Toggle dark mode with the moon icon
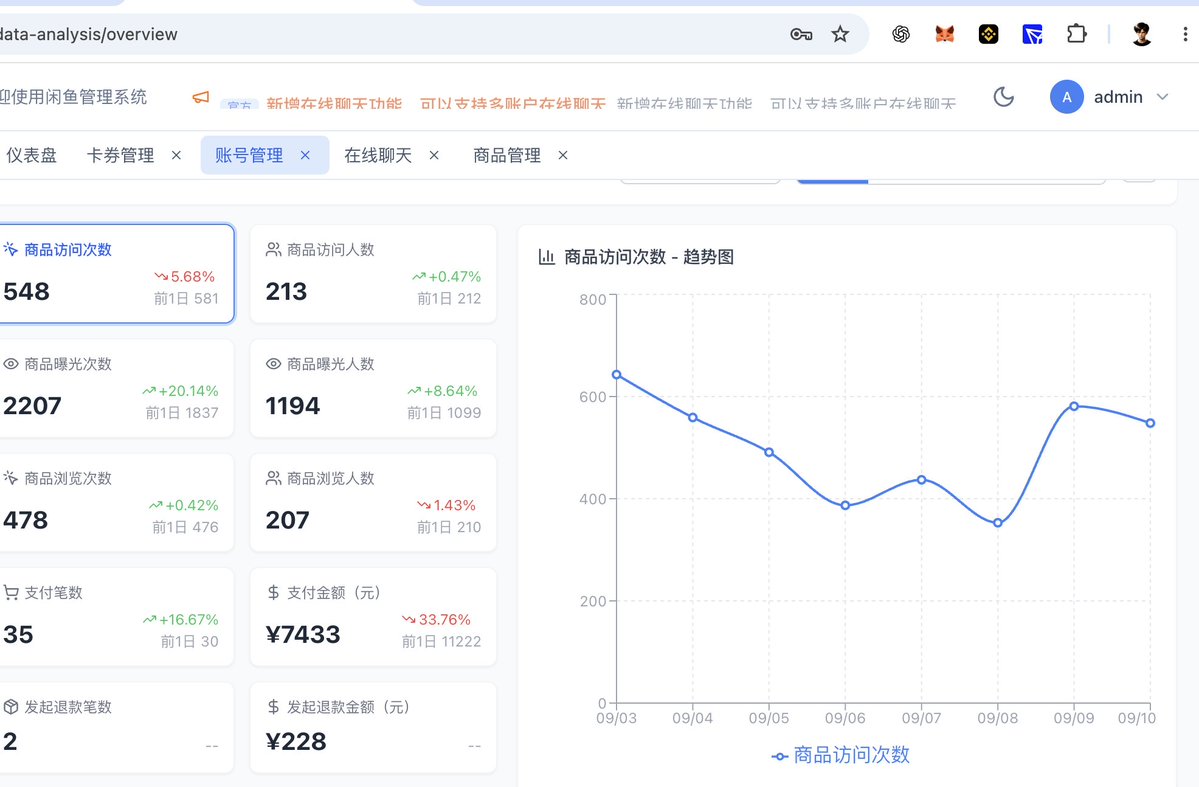This screenshot has width=1199, height=787. tap(1003, 97)
